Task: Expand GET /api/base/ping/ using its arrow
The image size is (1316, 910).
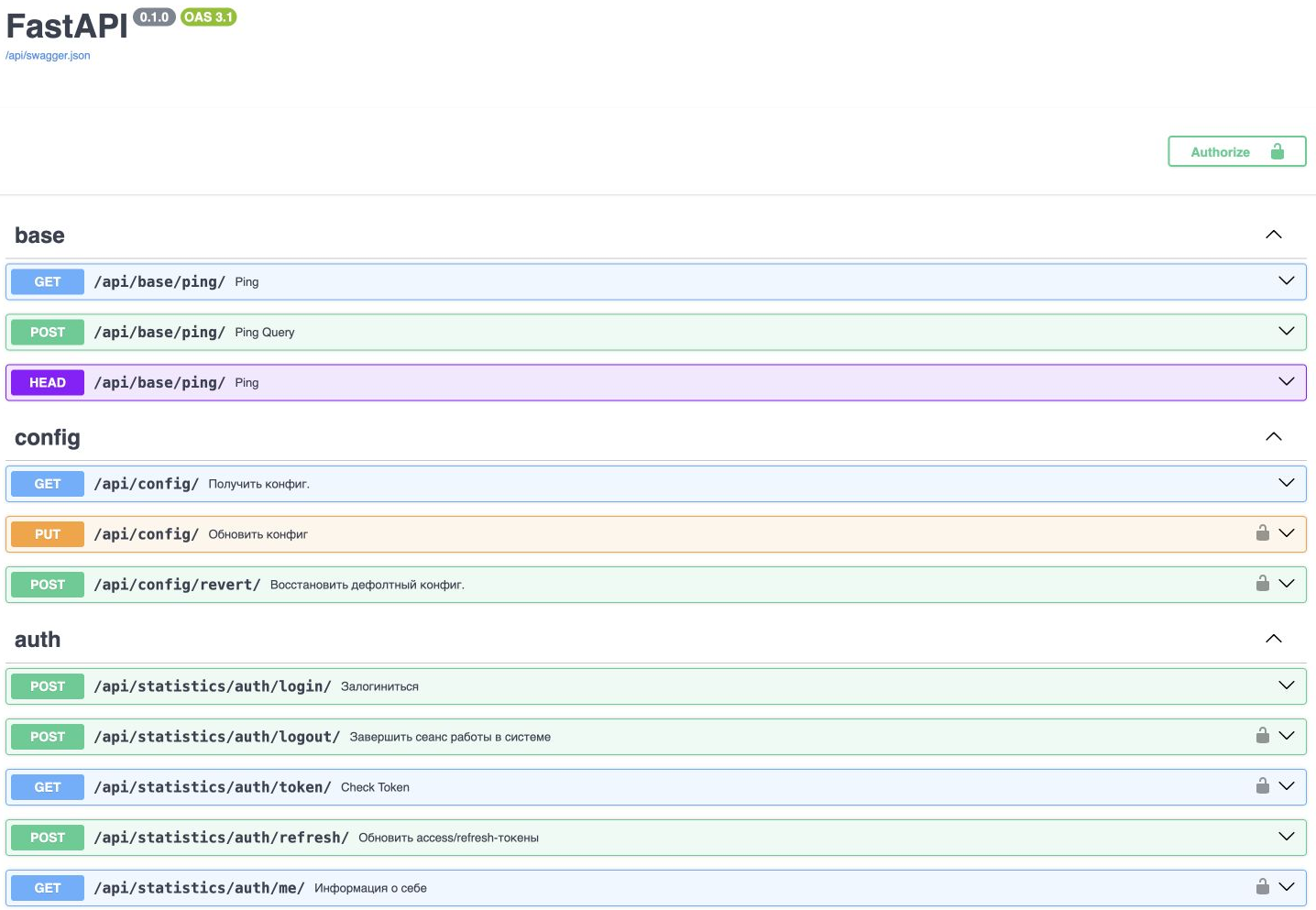Action: (1287, 280)
